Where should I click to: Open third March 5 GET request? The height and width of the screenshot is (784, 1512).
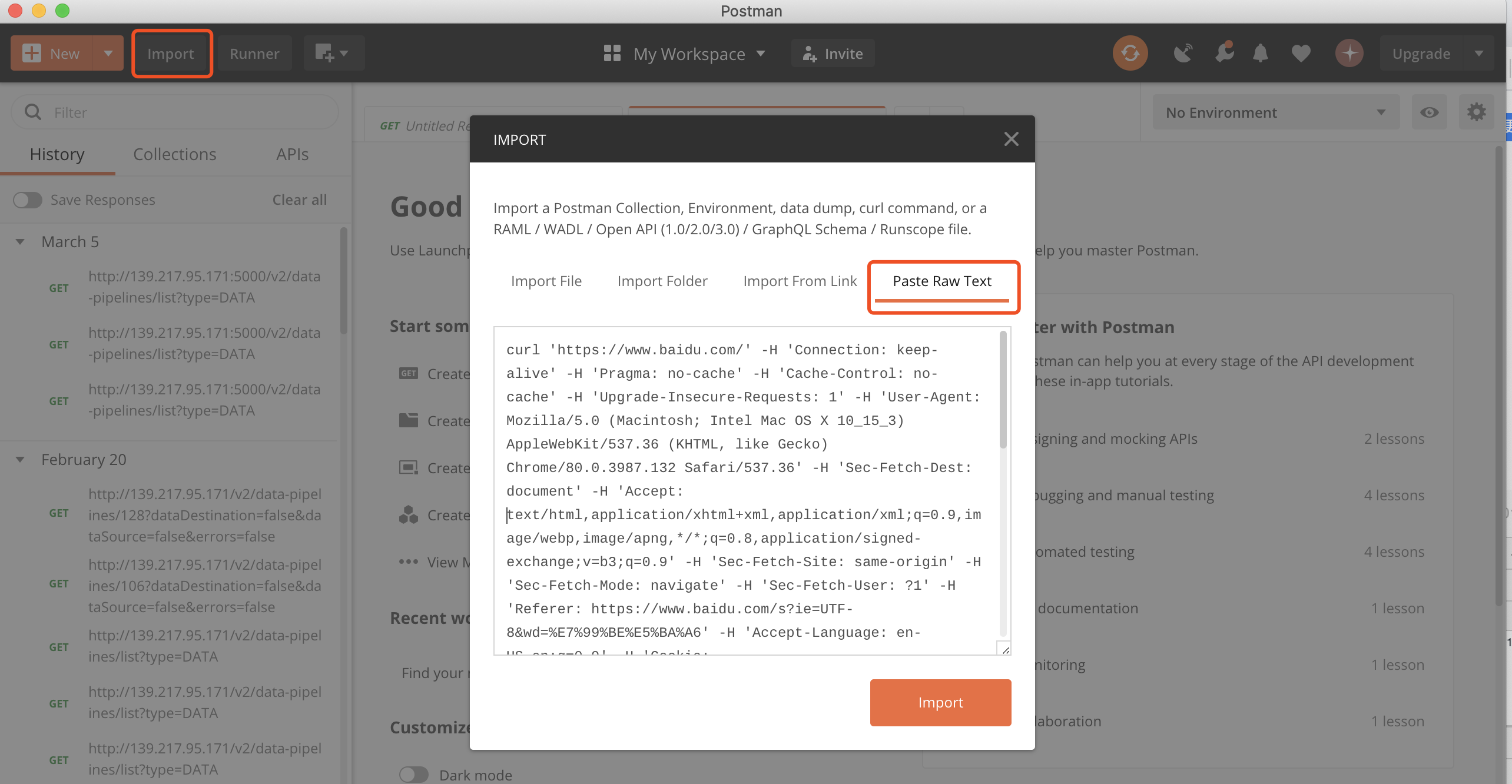175,400
